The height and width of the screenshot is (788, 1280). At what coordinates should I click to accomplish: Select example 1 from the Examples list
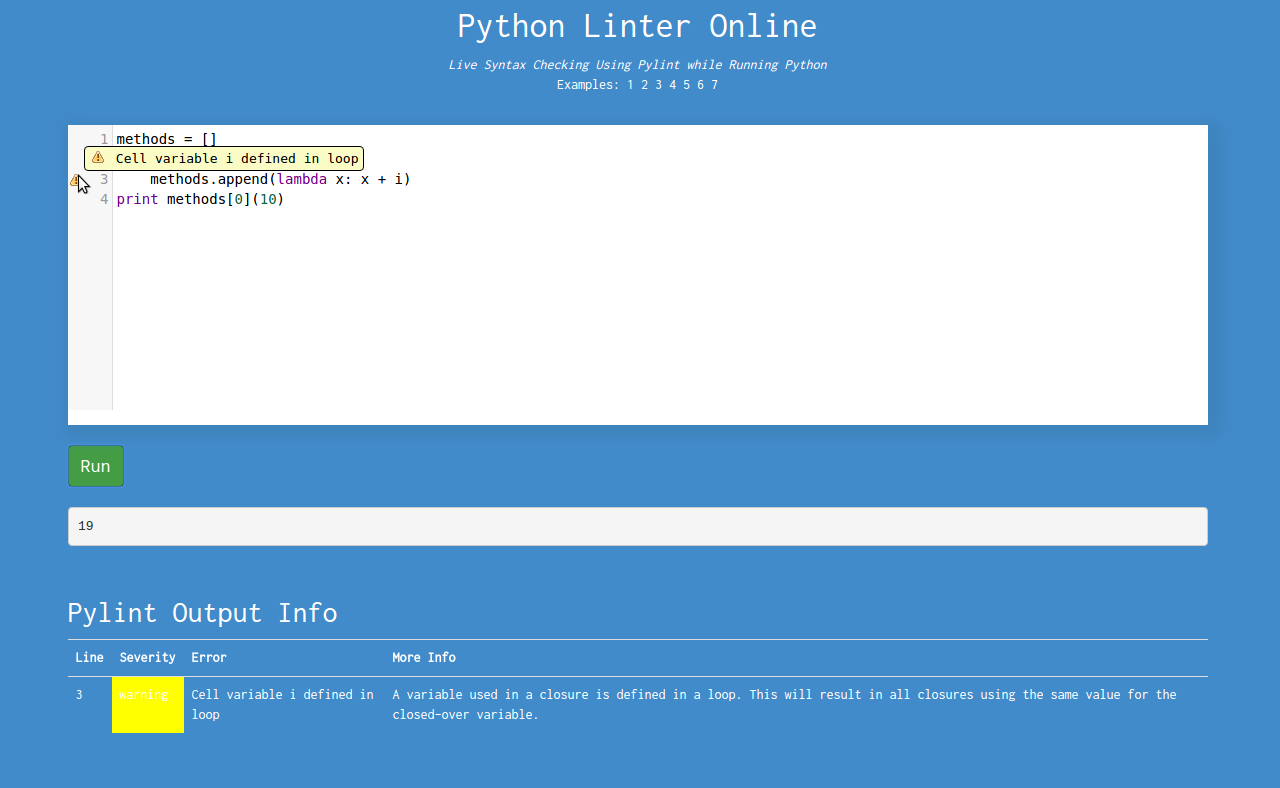click(629, 85)
